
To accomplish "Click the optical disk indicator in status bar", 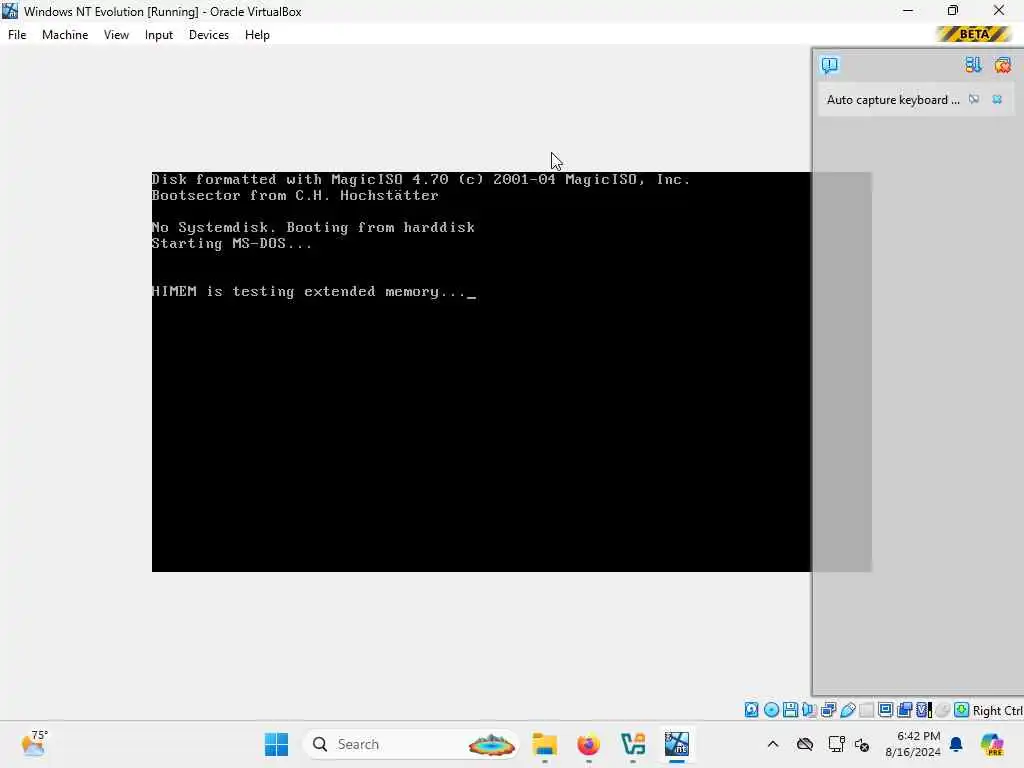I will point(771,710).
